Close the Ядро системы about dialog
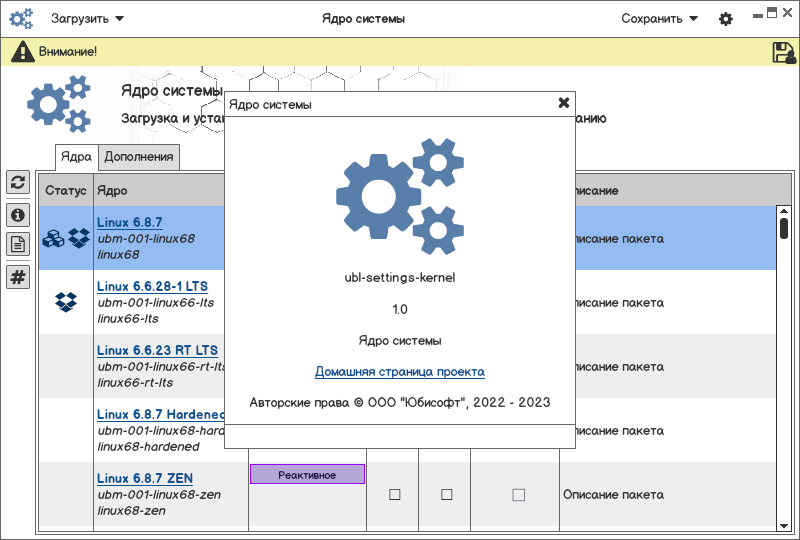The width and height of the screenshot is (800, 540). [563, 103]
